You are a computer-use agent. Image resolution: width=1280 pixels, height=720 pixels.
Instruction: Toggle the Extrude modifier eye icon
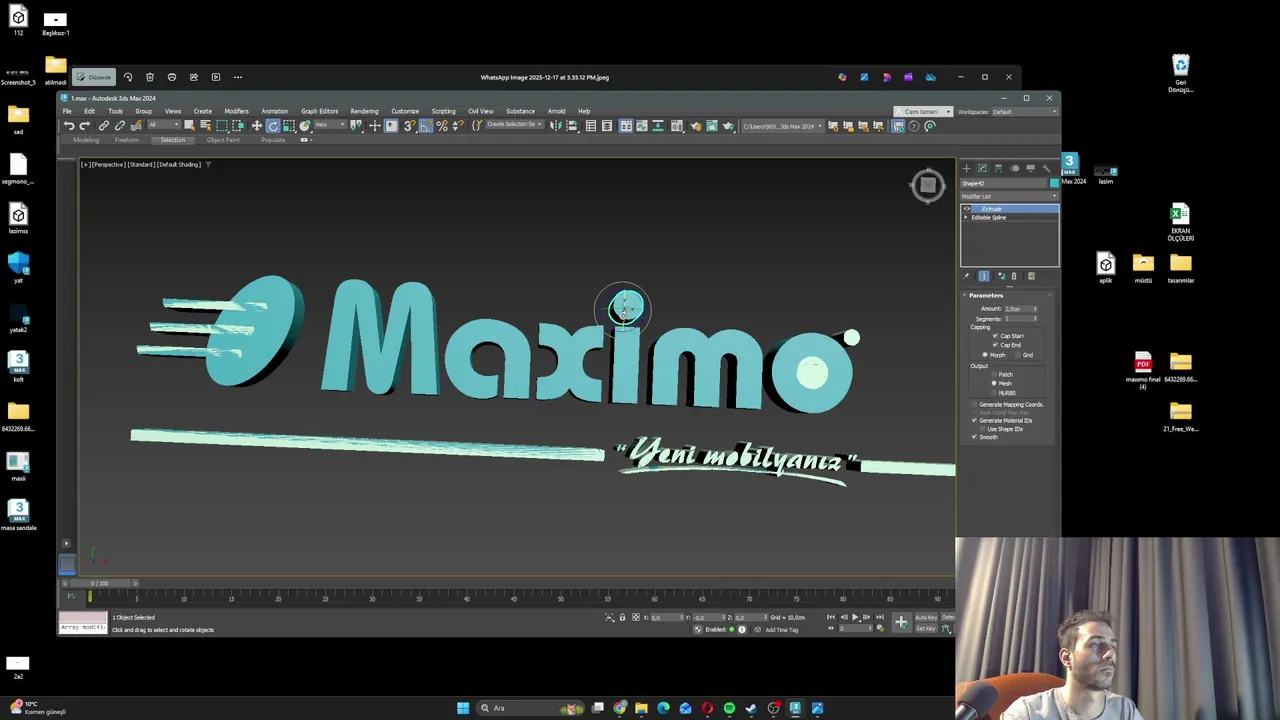[967, 209]
